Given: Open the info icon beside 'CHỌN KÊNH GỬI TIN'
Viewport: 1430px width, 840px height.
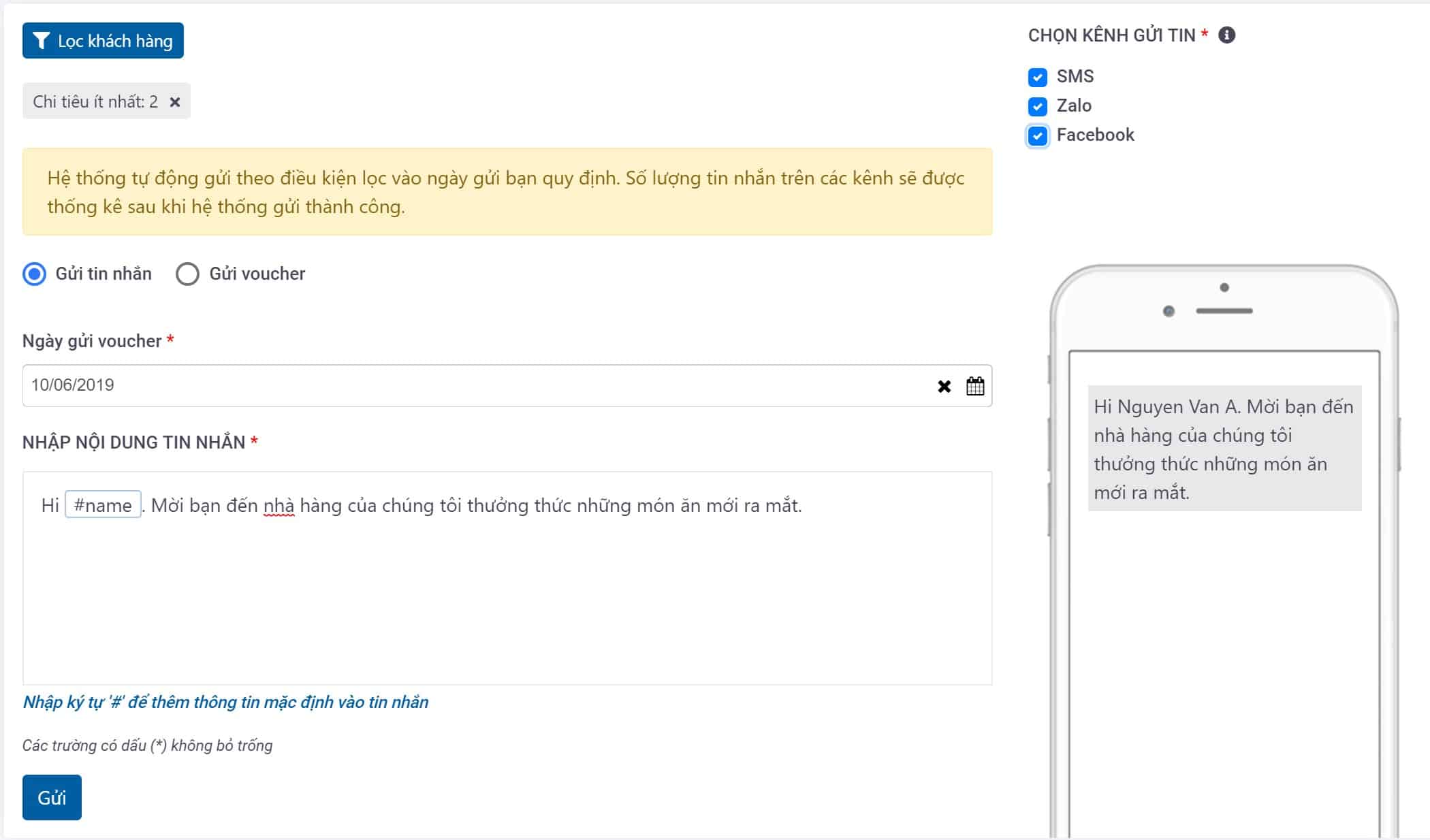Looking at the screenshot, I should point(1226,35).
